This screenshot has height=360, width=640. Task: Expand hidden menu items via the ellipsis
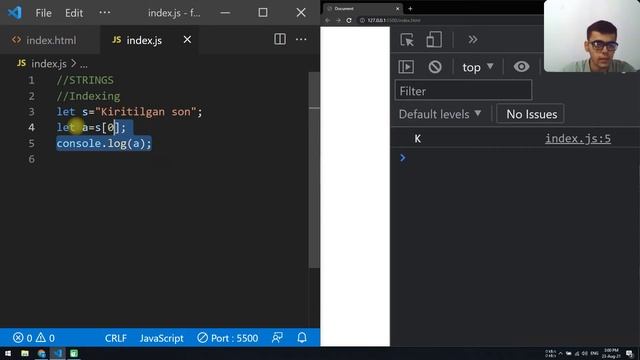[x=104, y=12]
